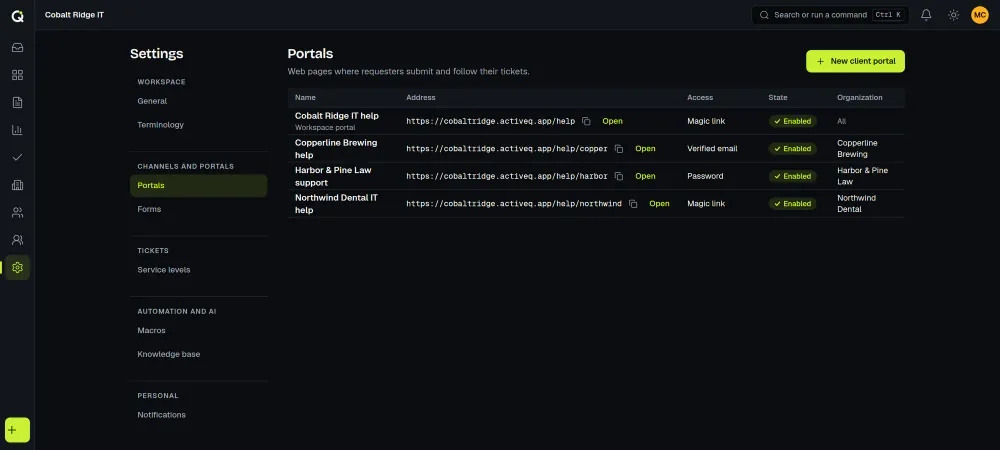Click the Name column header
1000x450 pixels.
[x=305, y=98]
